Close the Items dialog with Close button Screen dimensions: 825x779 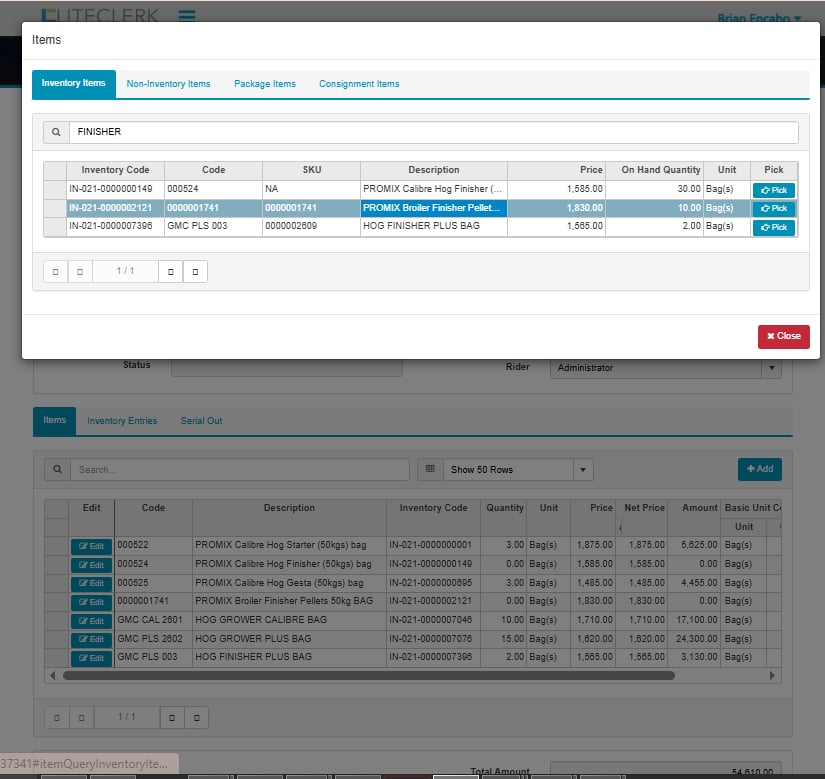tap(783, 336)
